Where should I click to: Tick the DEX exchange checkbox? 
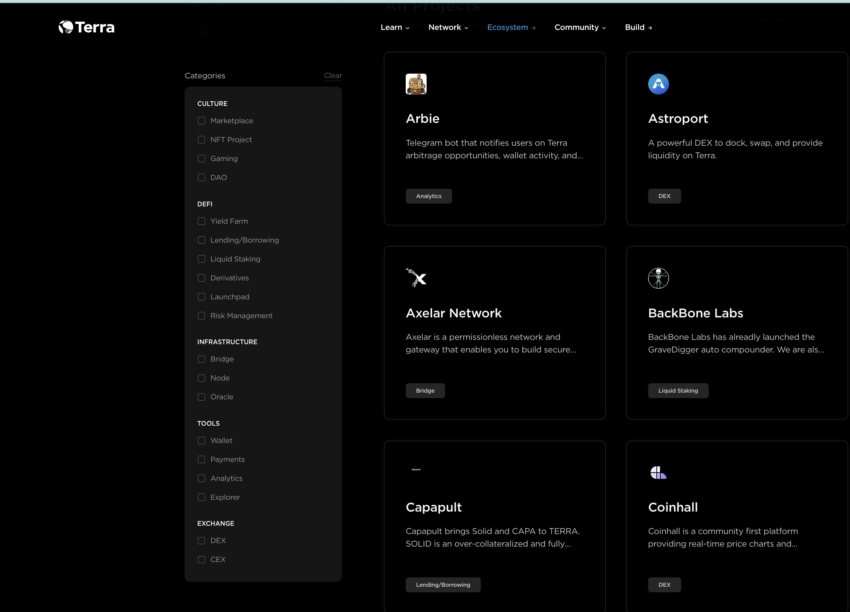(201, 540)
